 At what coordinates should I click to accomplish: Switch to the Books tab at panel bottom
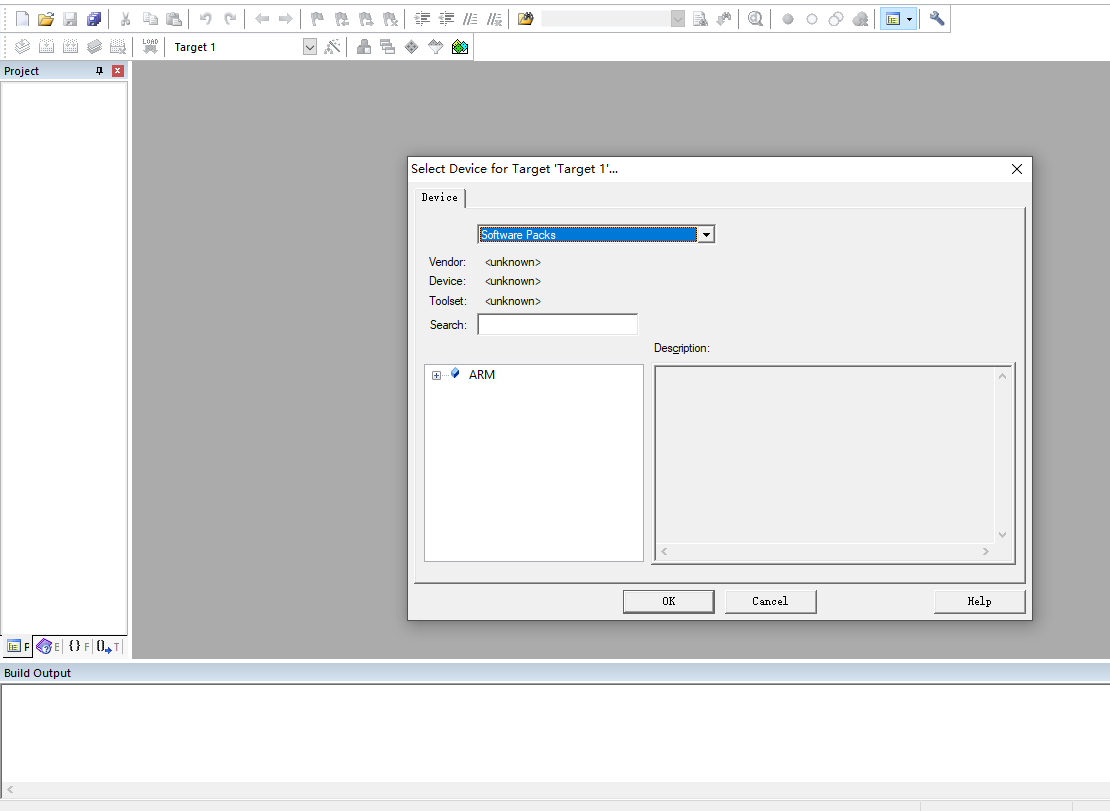[48, 646]
